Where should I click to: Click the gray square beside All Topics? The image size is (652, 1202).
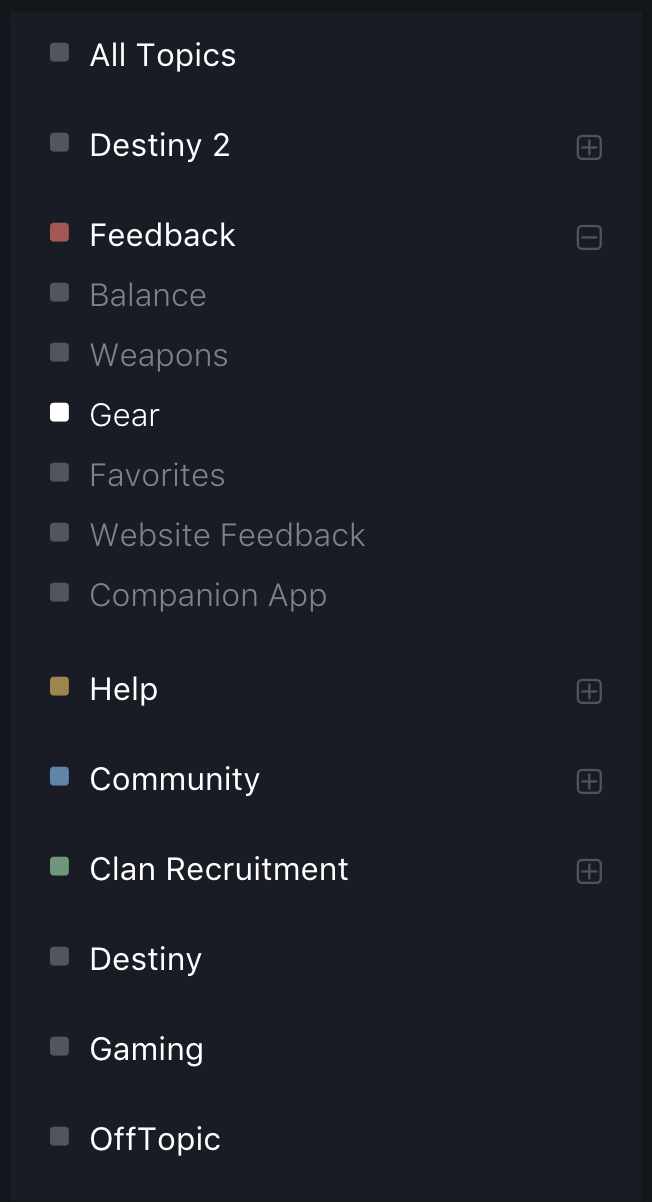click(60, 53)
